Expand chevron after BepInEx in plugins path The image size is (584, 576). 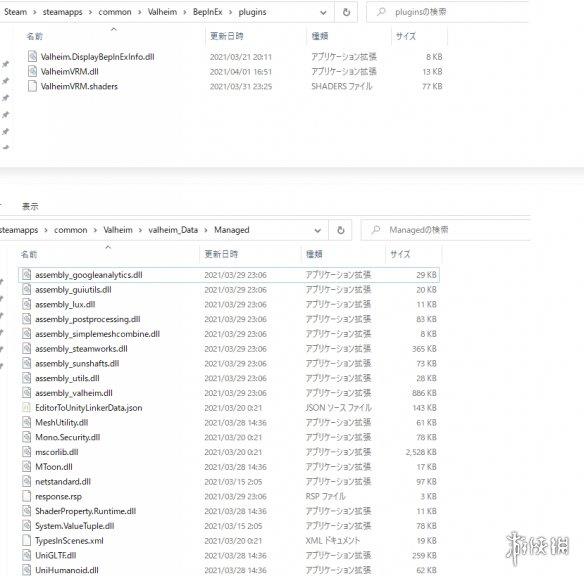pyautogui.click(x=231, y=12)
